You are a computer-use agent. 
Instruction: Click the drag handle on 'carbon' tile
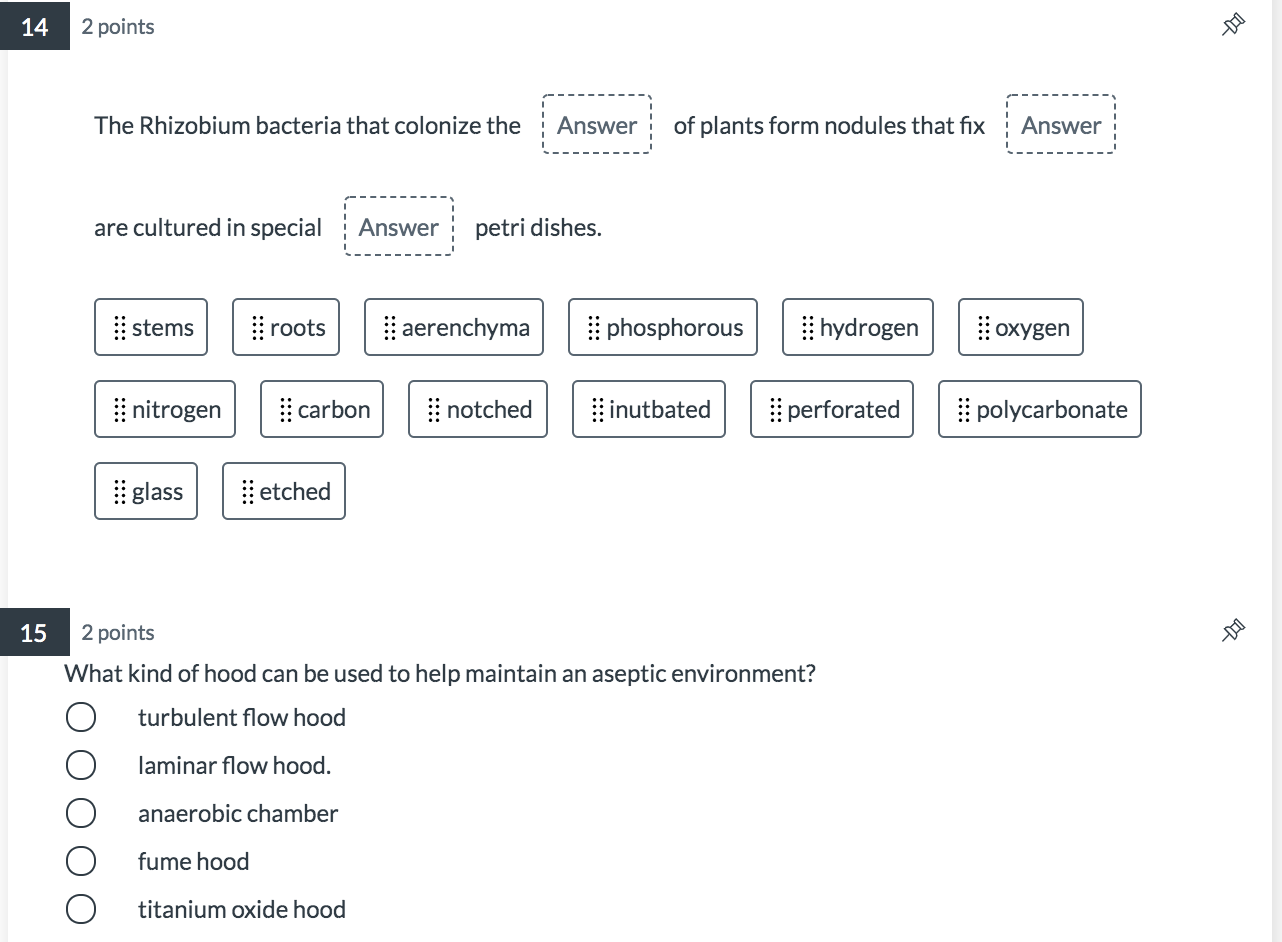click(x=285, y=409)
